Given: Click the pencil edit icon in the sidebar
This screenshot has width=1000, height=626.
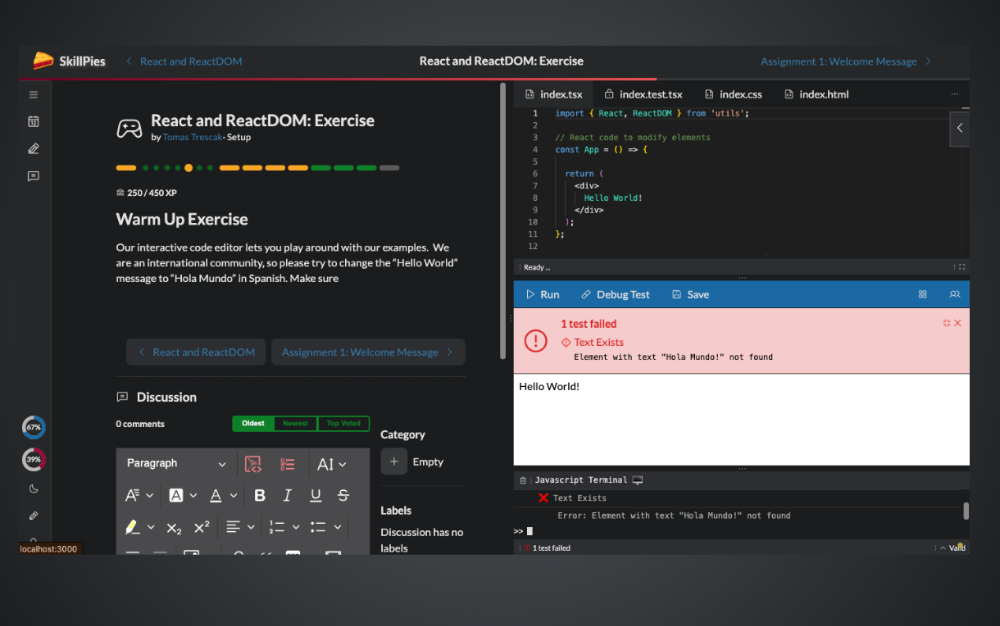Looking at the screenshot, I should tap(33, 148).
